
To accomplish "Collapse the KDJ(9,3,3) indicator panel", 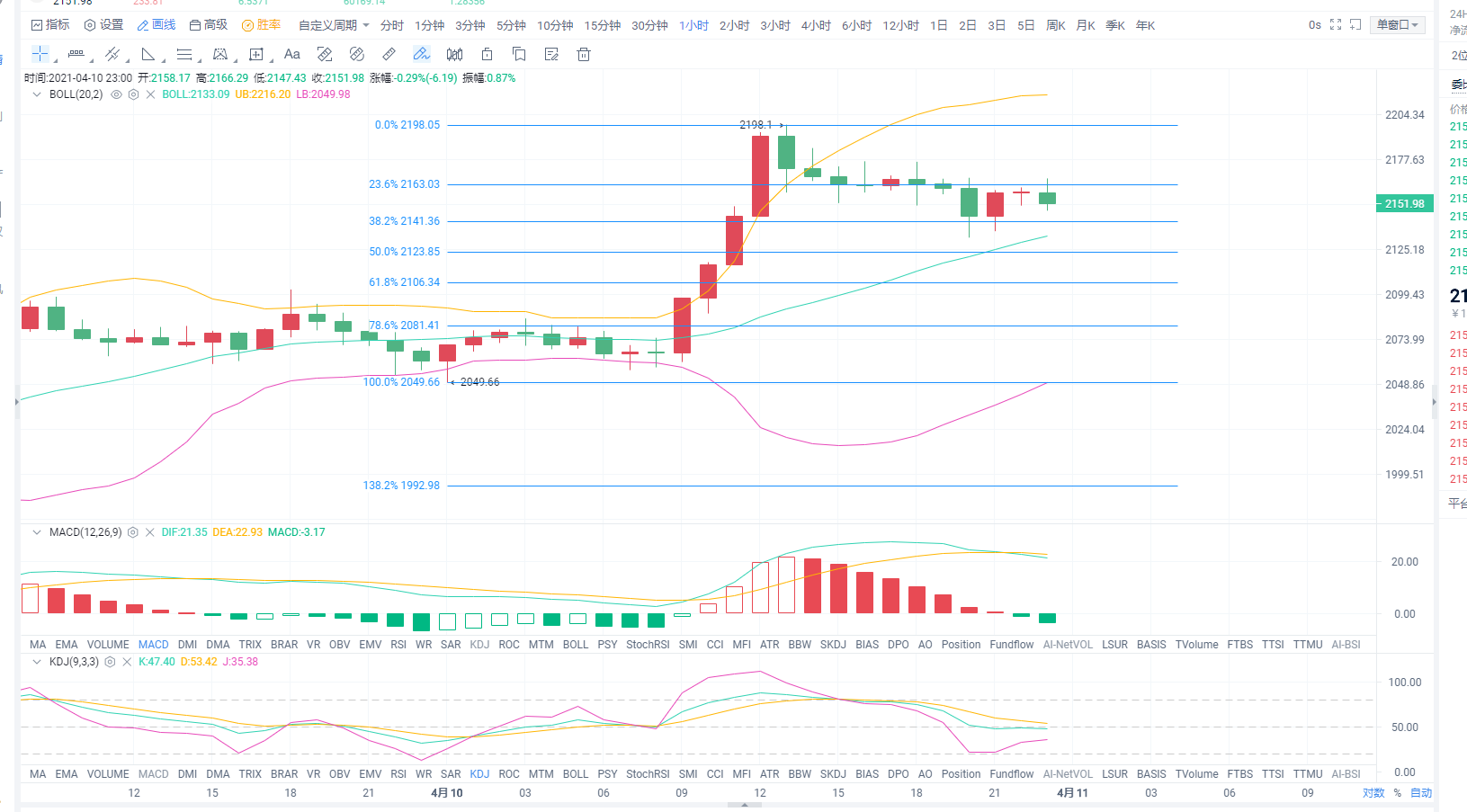I will [37, 662].
